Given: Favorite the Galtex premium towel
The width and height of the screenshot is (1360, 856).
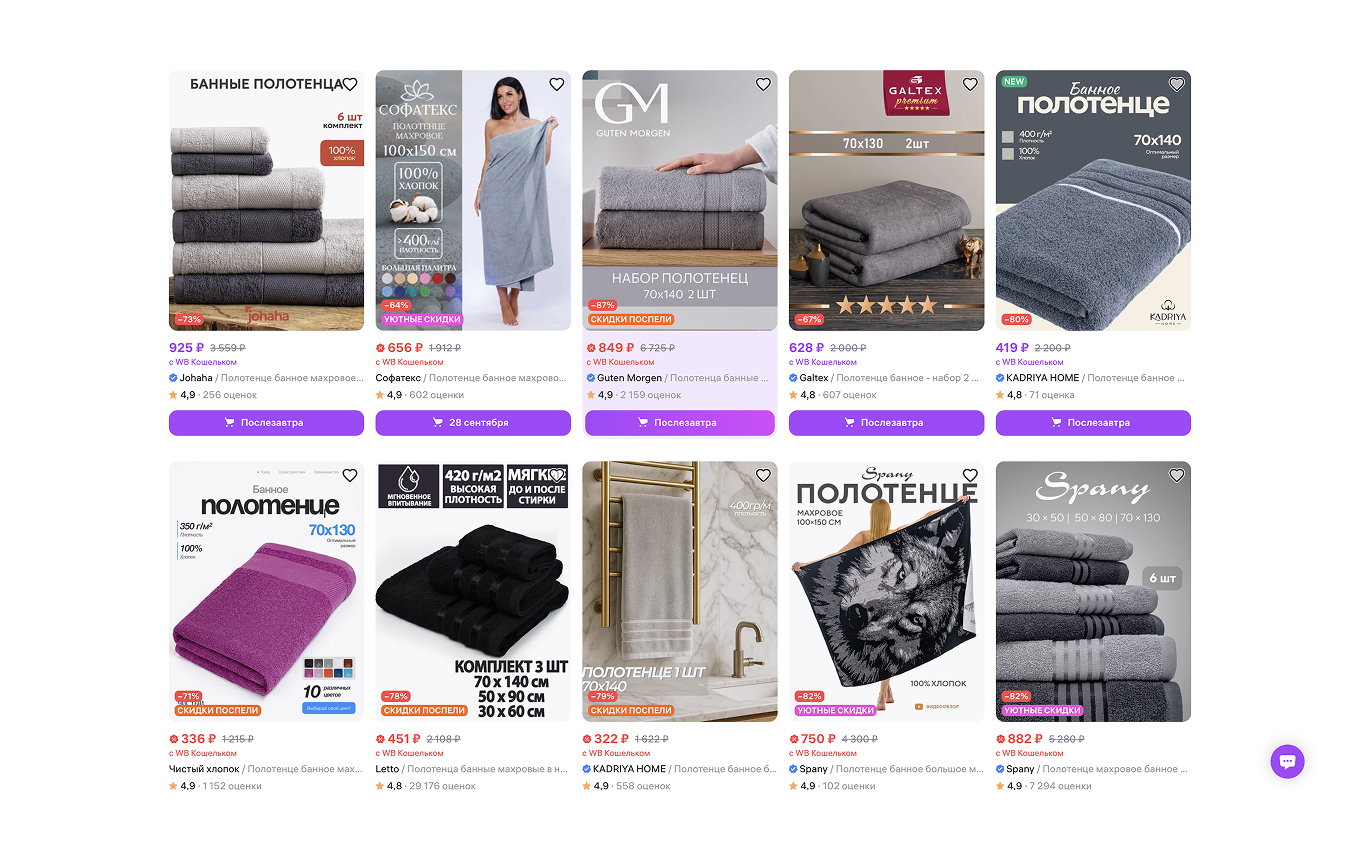Looking at the screenshot, I should point(970,84).
